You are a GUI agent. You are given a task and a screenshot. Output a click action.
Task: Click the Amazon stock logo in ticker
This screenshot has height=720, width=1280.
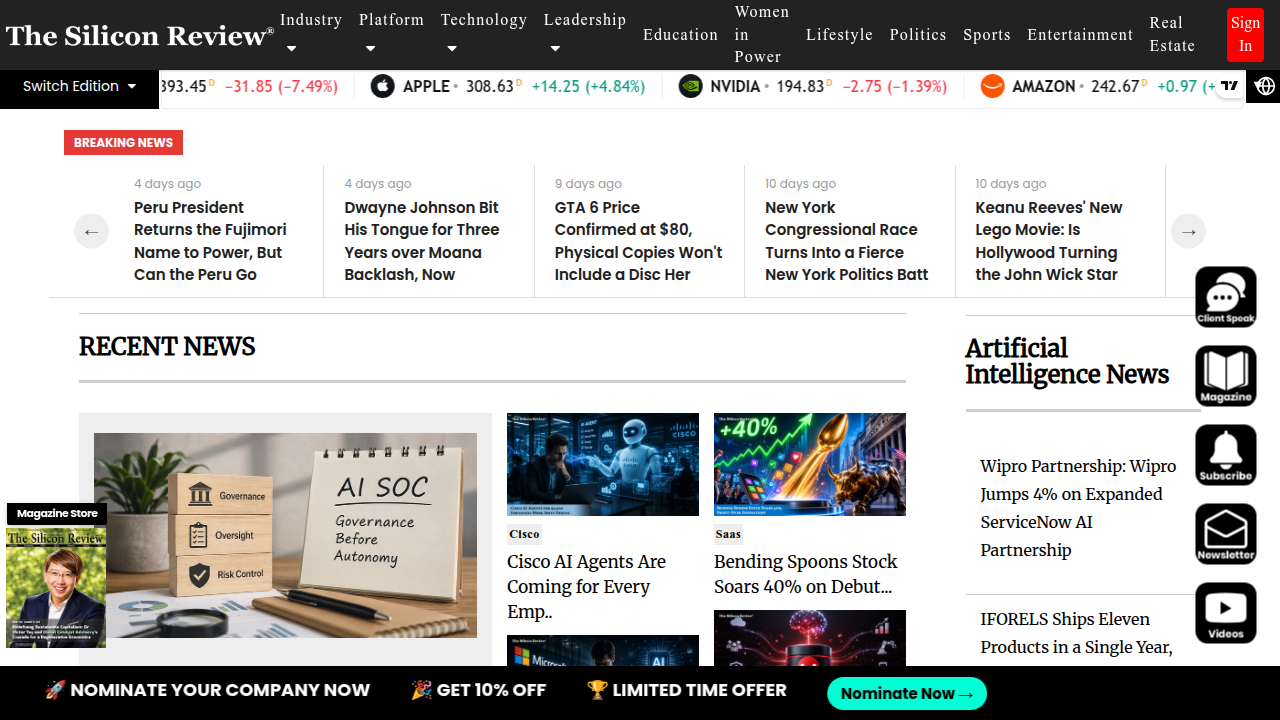[x=992, y=86]
